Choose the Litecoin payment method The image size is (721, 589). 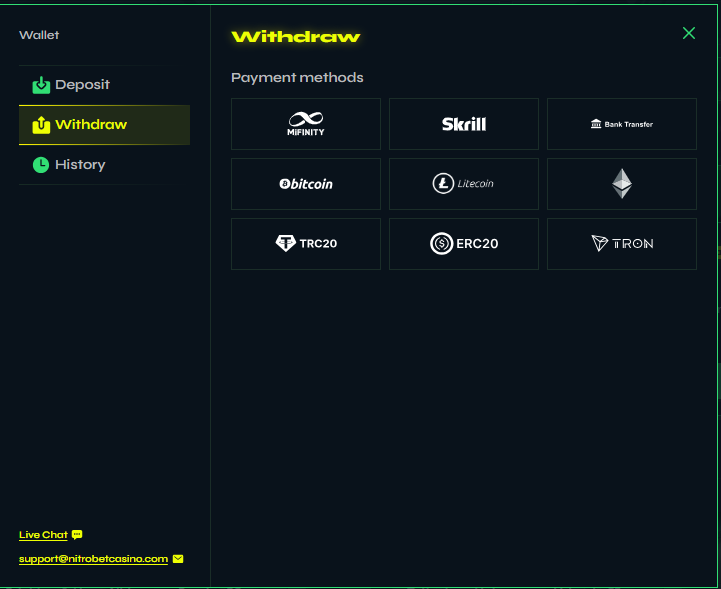pyautogui.click(x=463, y=184)
